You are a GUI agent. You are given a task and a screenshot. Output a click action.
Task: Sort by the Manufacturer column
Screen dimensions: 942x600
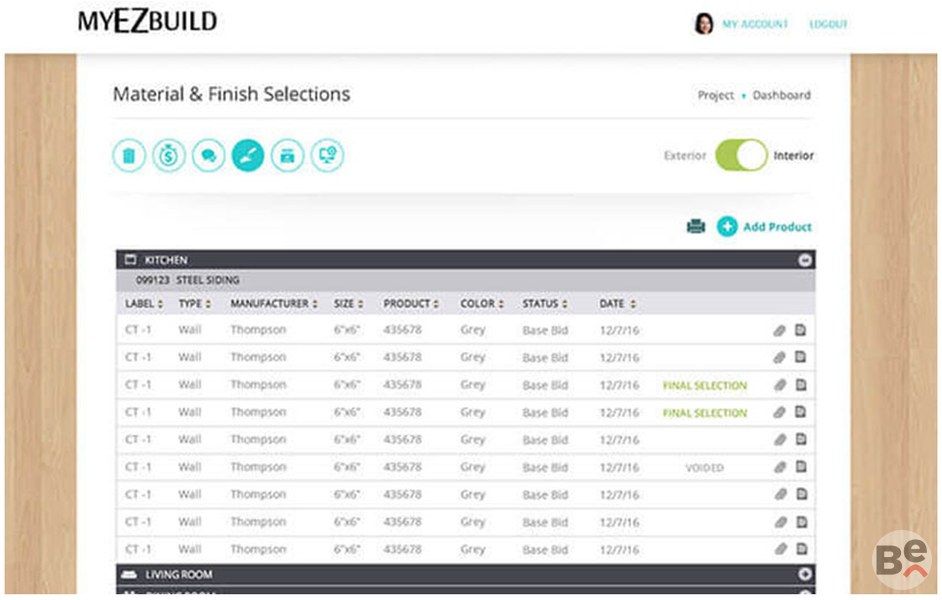[x=274, y=304]
